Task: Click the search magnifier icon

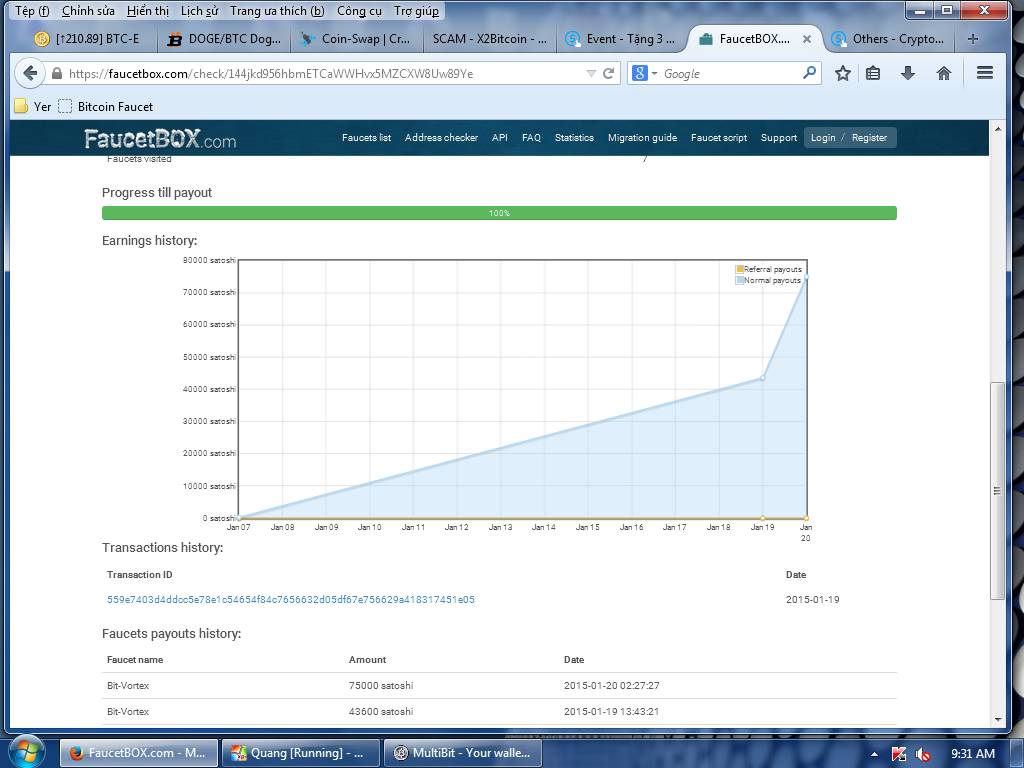Action: click(x=809, y=73)
